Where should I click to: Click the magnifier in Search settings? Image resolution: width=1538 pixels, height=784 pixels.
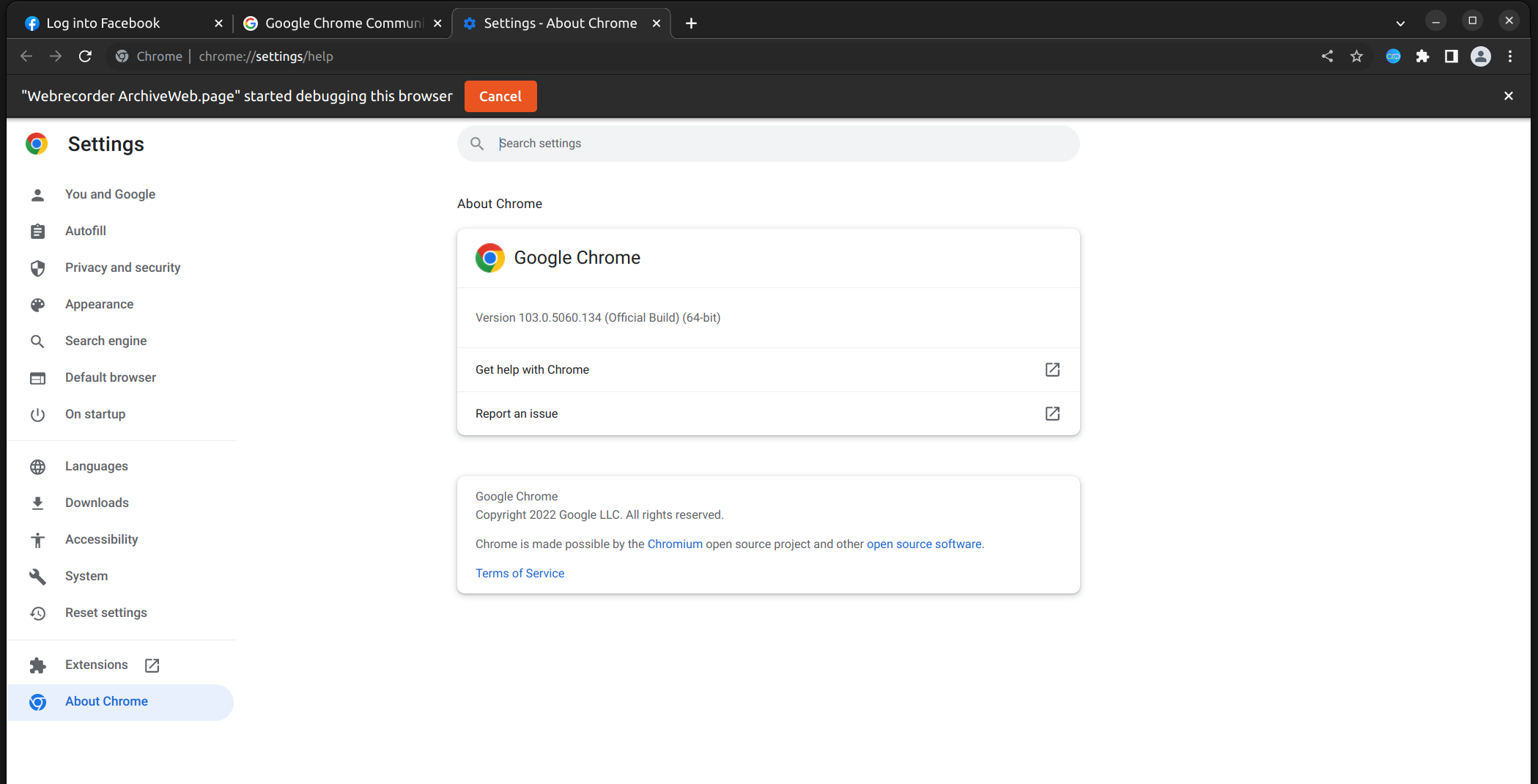pos(477,144)
